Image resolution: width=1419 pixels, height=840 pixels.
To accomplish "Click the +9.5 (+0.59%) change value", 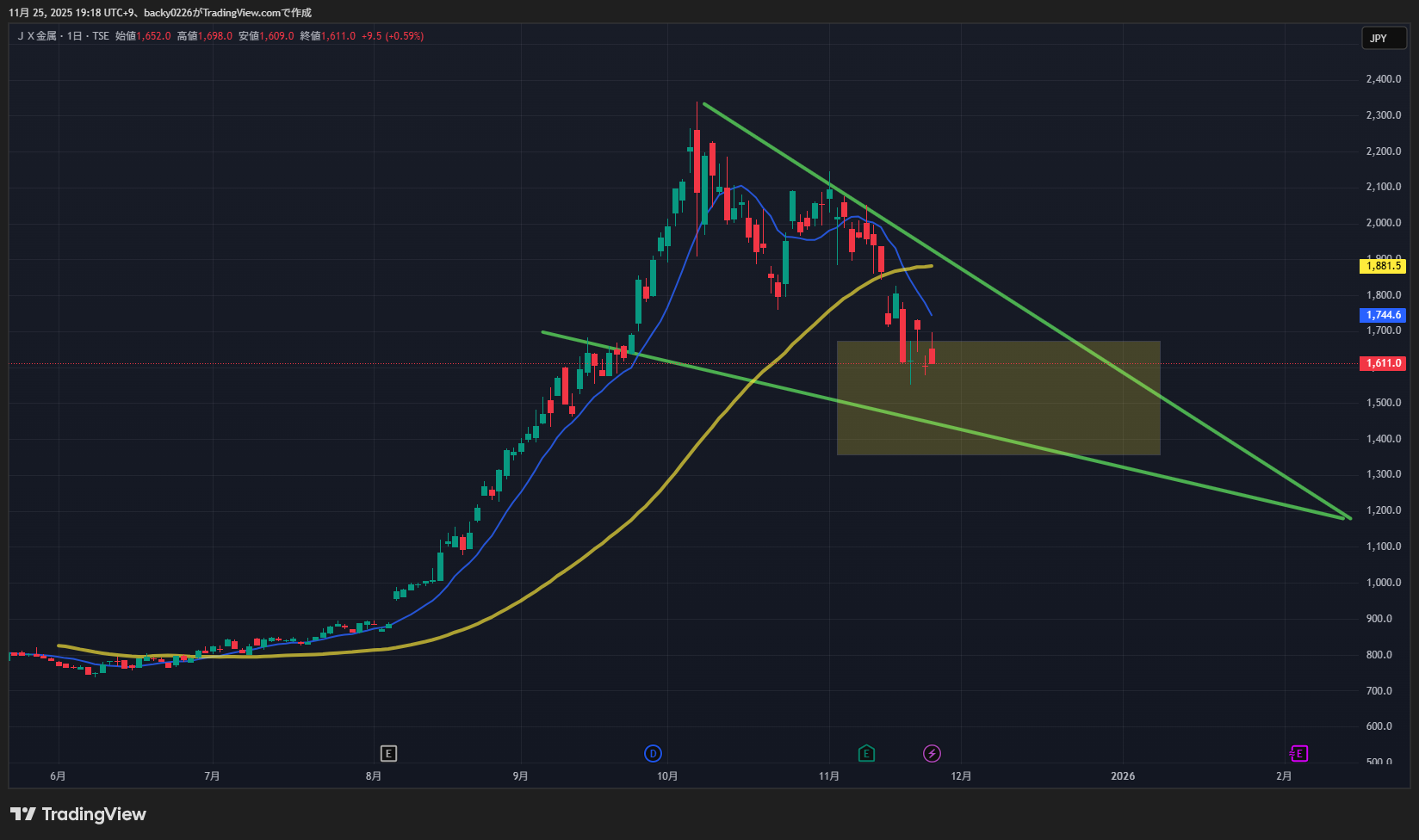I will click(393, 36).
